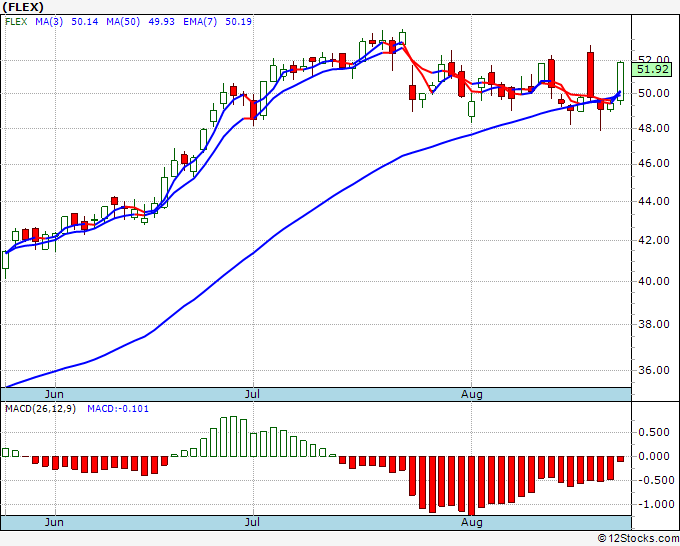This screenshot has height=546, width=680.
Task: Click the last green candlestick near 51.92
Action: [621, 81]
